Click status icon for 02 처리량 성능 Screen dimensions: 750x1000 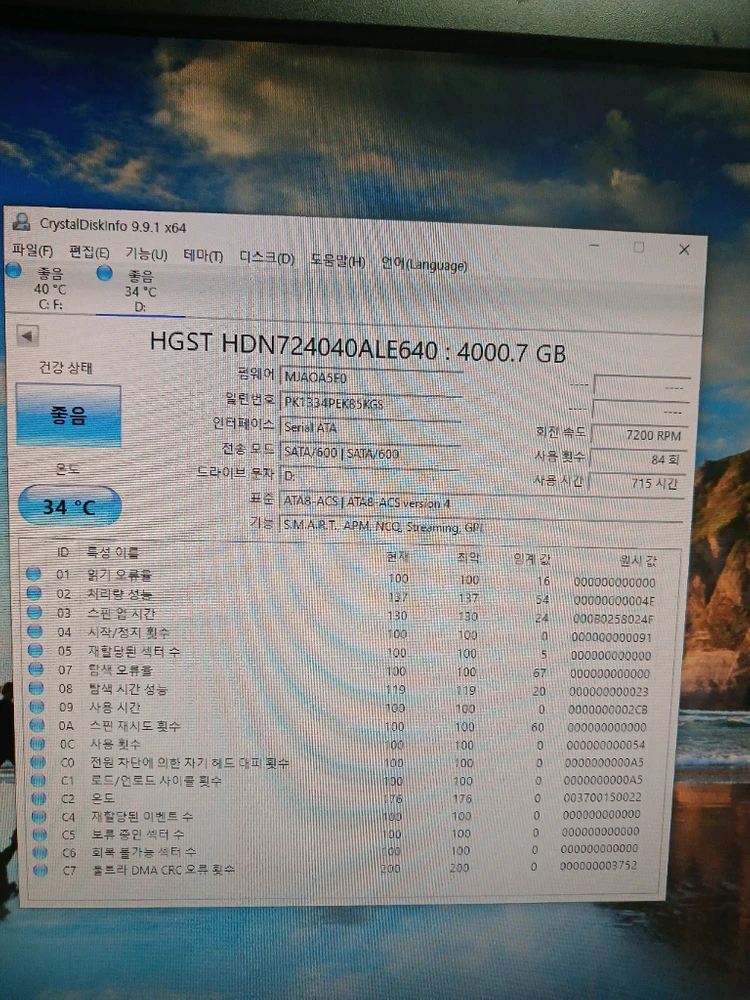click(34, 593)
